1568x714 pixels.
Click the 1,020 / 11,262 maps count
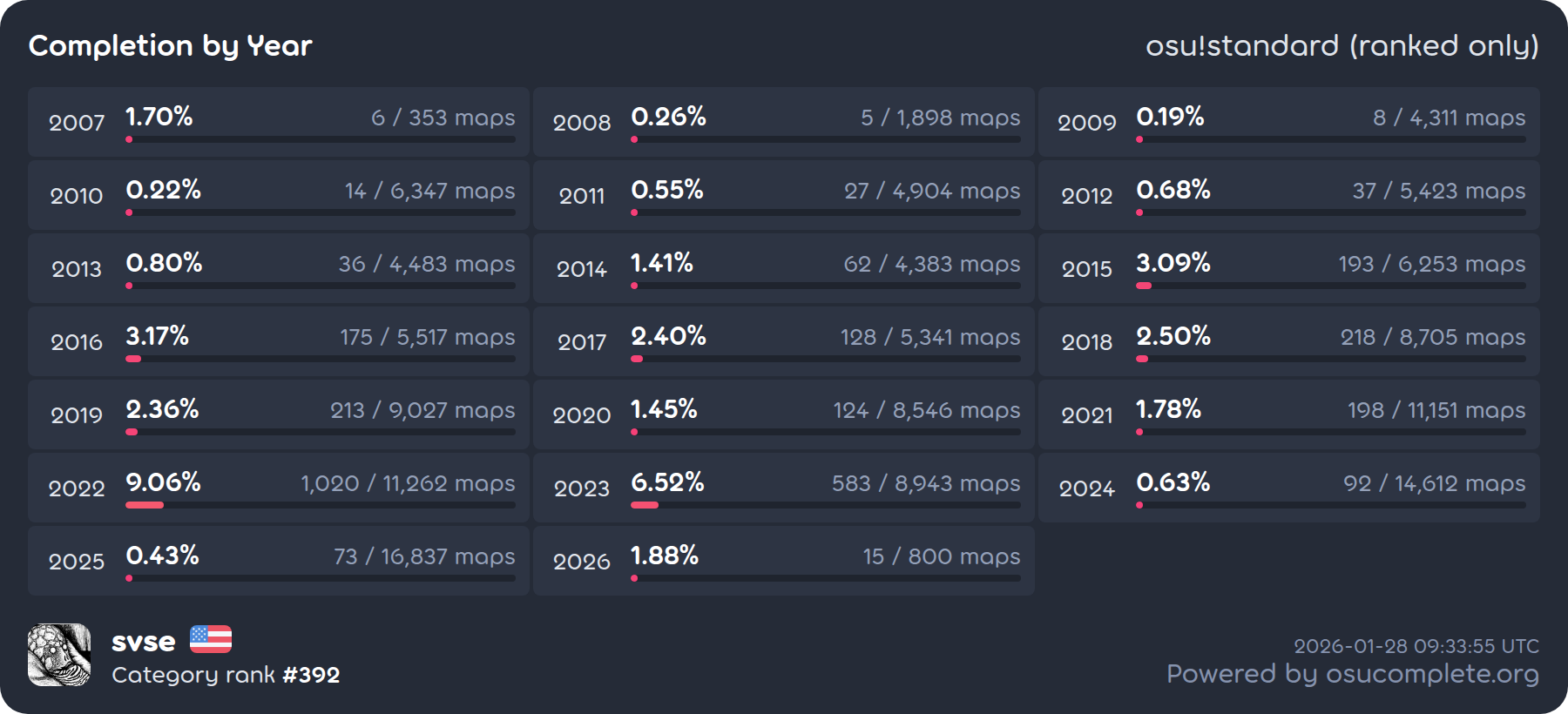408,483
